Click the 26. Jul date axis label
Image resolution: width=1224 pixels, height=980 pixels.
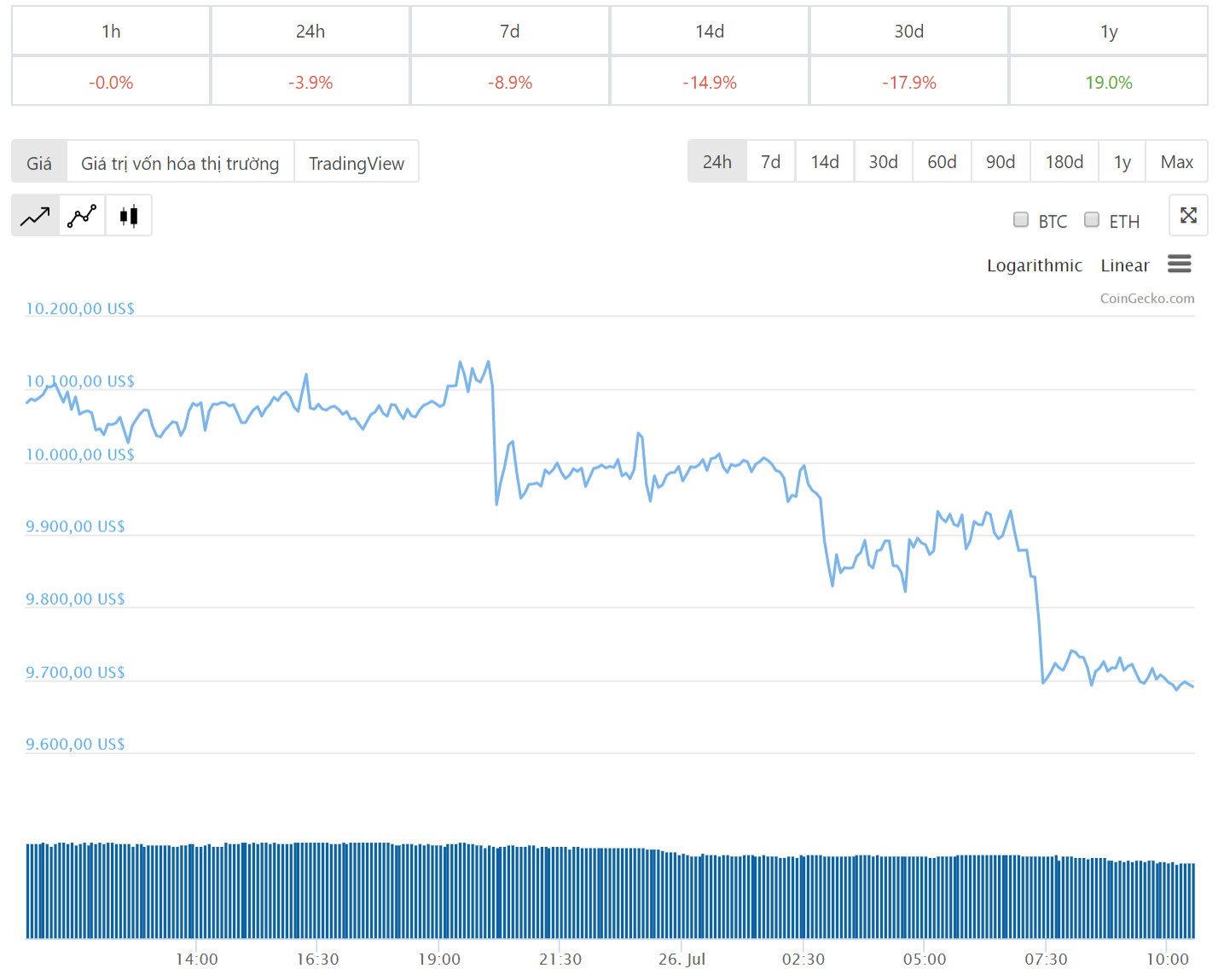tap(682, 959)
